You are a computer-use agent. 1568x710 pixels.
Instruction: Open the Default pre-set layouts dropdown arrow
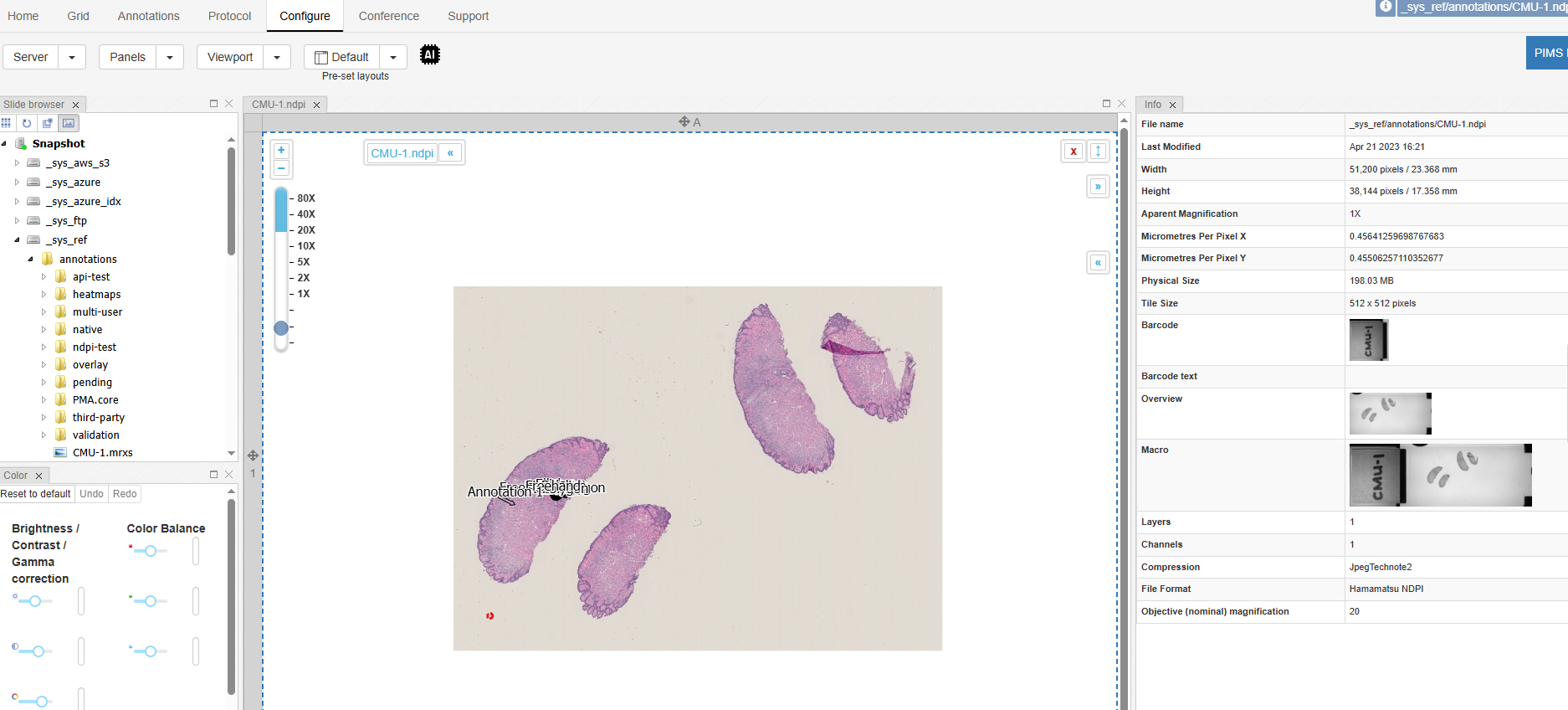(393, 57)
